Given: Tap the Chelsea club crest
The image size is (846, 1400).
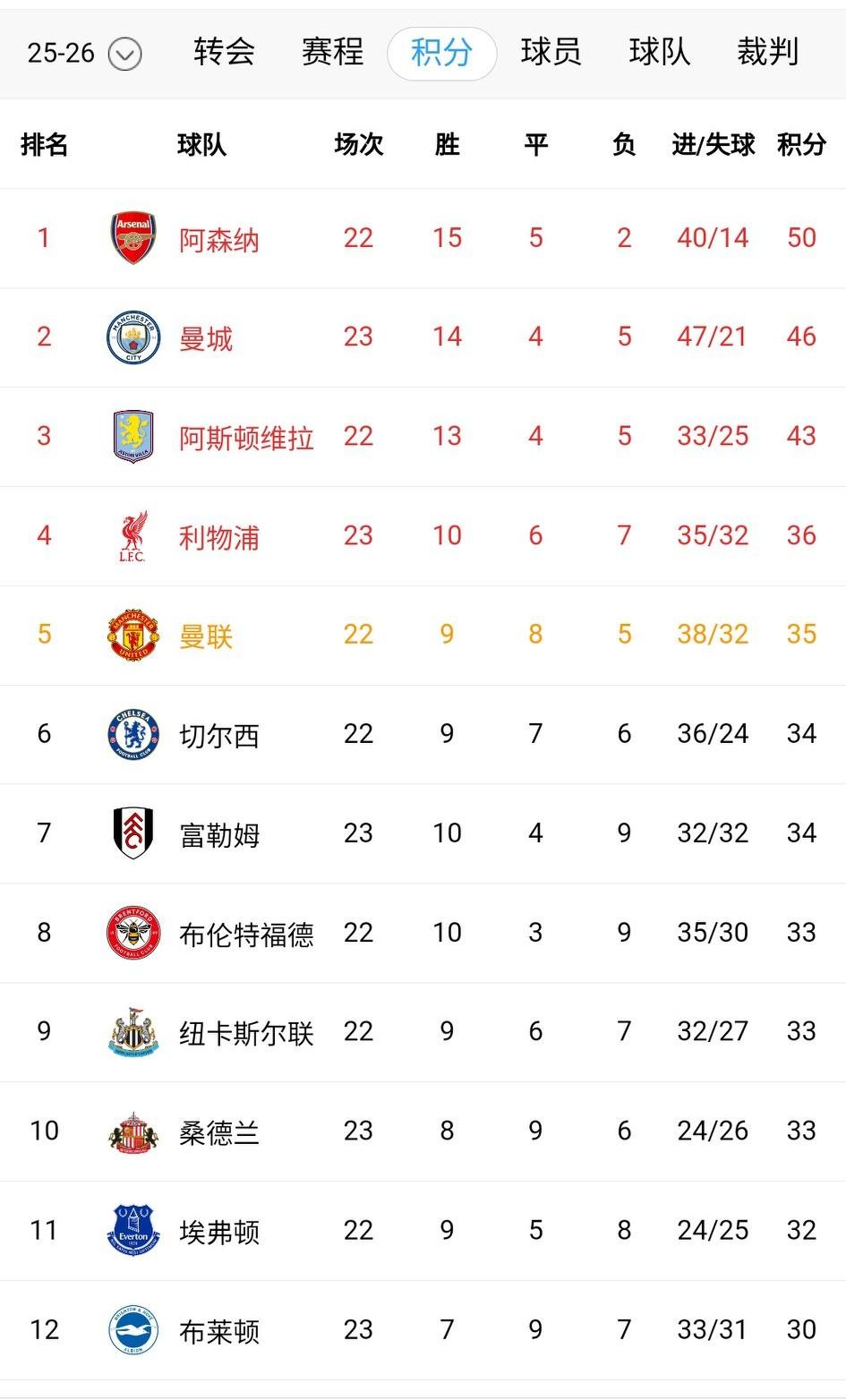Looking at the screenshot, I should pos(132,735).
